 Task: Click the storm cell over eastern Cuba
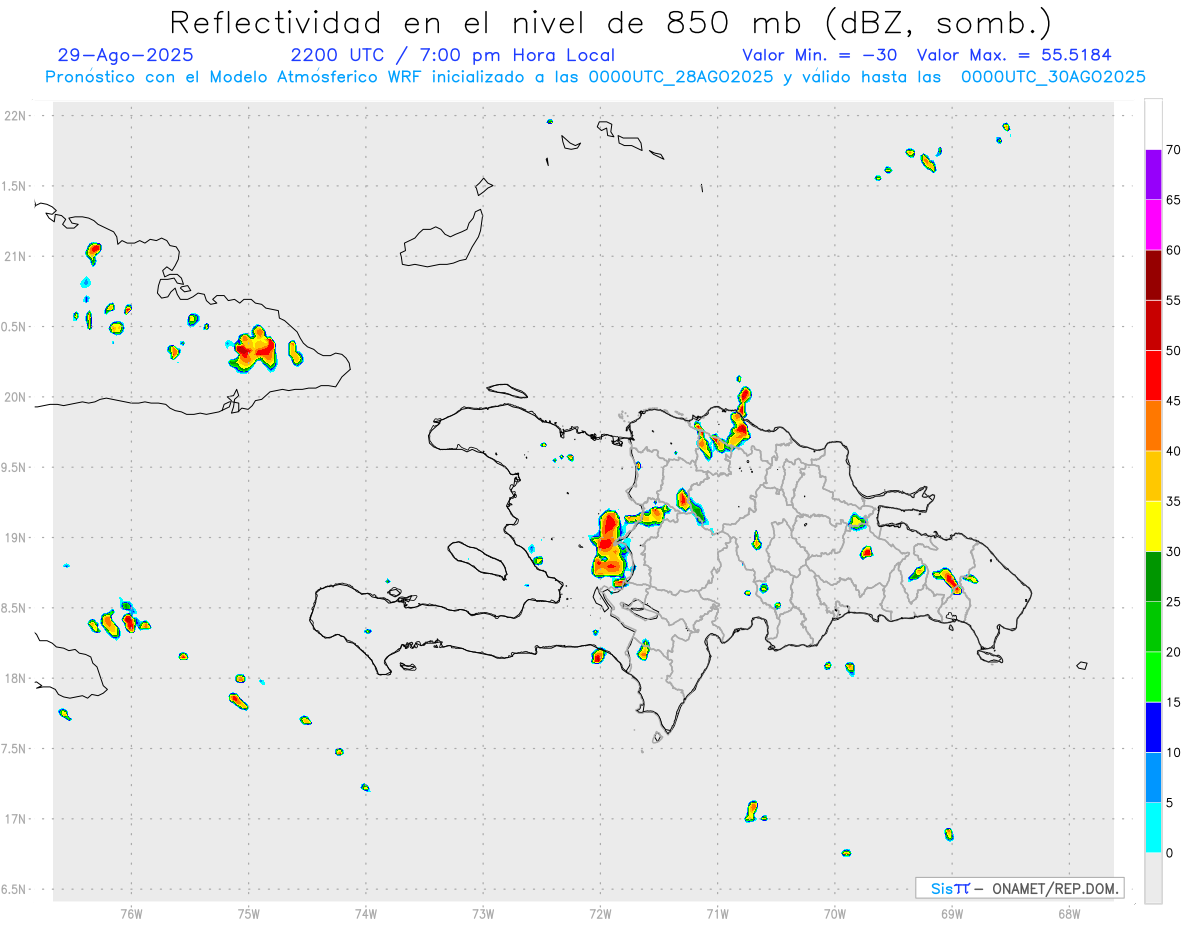click(x=254, y=349)
